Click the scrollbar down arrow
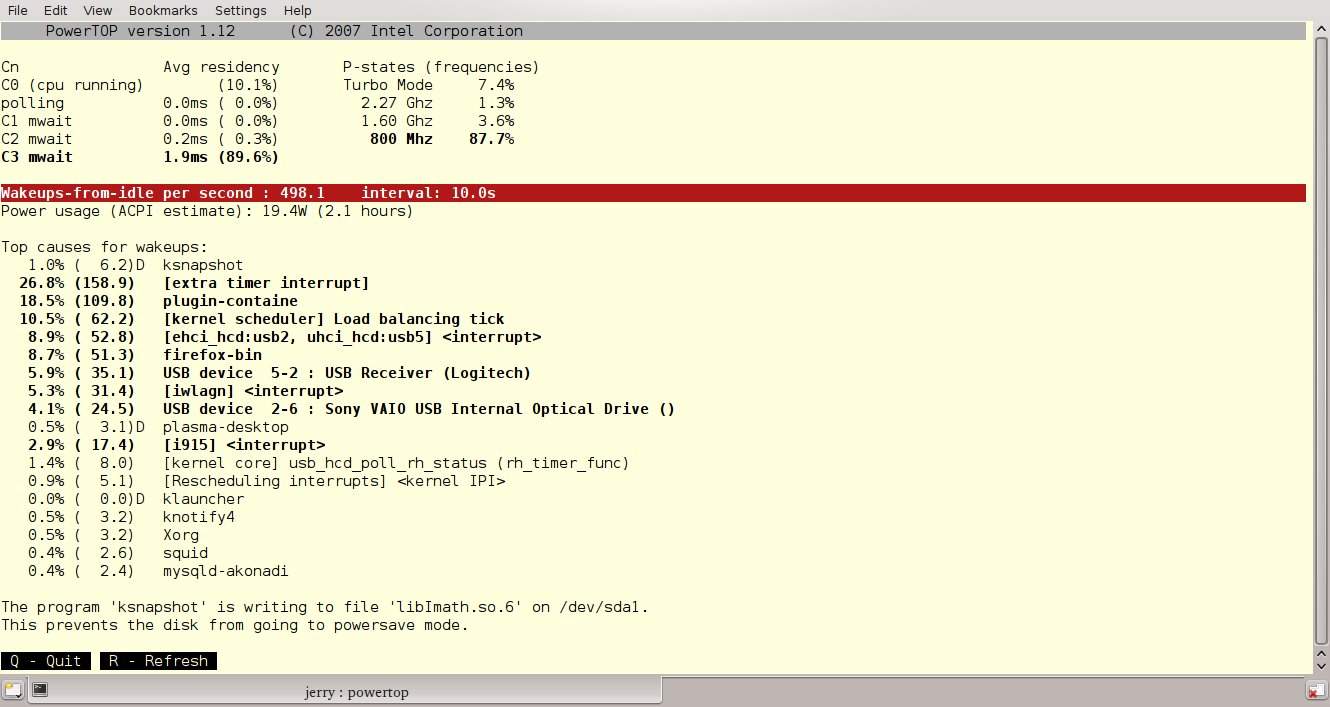1330x707 pixels. pos(1320,665)
